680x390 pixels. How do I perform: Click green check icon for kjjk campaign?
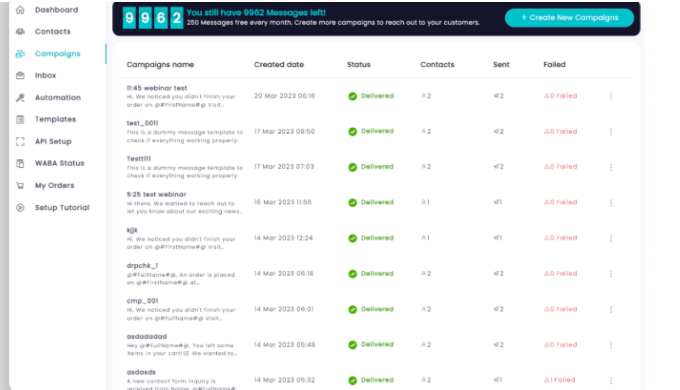(353, 238)
